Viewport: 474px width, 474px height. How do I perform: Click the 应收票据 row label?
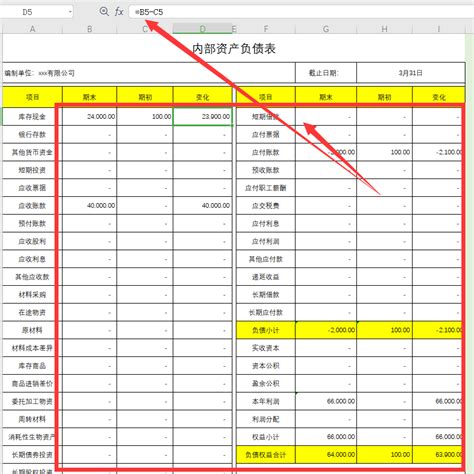click(32, 188)
